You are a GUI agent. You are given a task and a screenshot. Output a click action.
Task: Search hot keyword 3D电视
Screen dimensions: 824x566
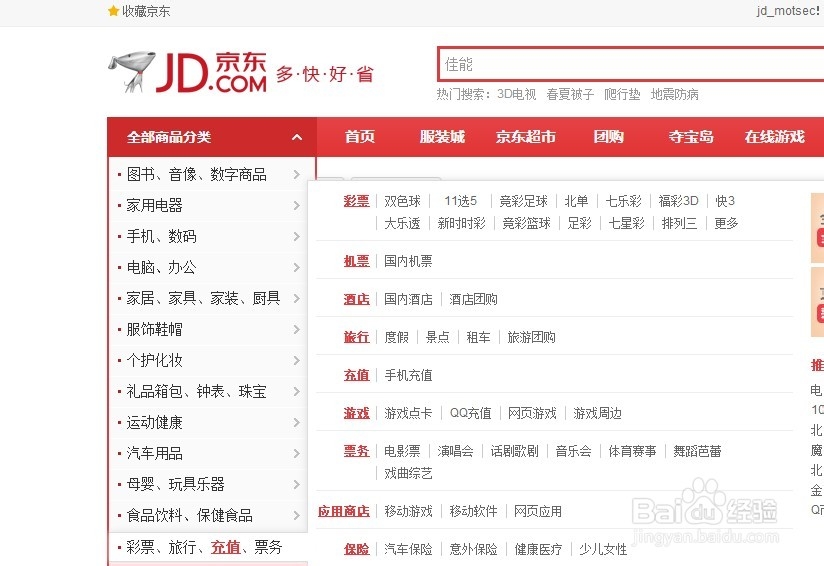517,94
